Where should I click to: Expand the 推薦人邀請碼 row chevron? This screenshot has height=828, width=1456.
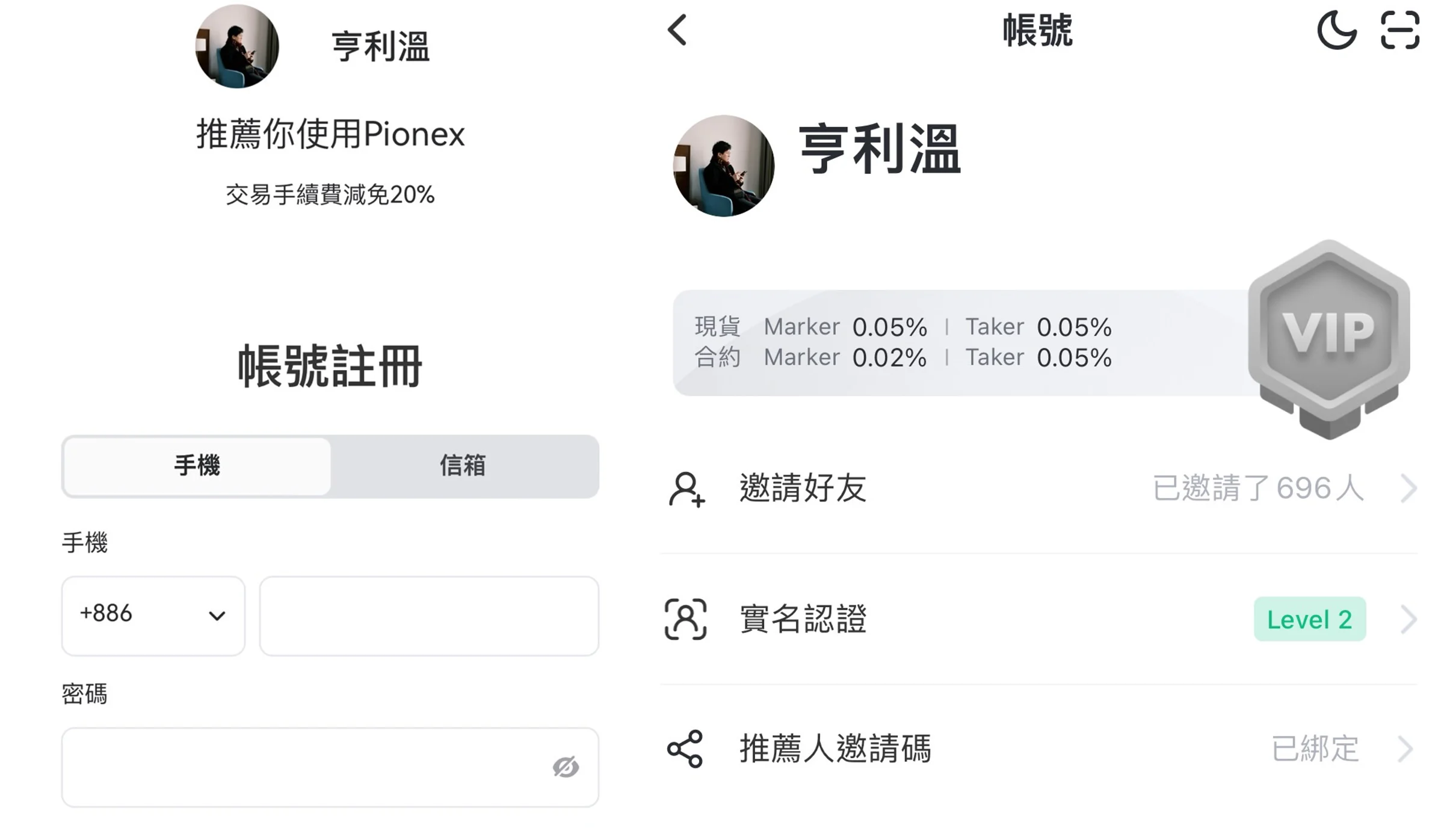1405,749
